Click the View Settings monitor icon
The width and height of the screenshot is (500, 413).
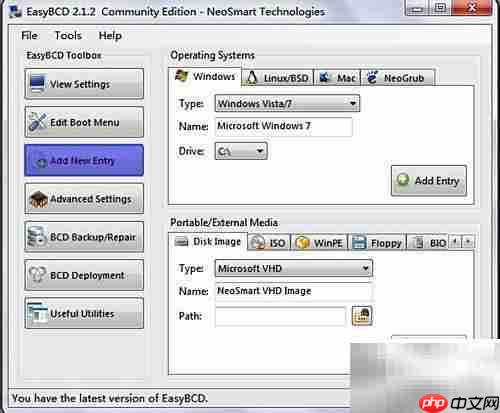pos(37,84)
